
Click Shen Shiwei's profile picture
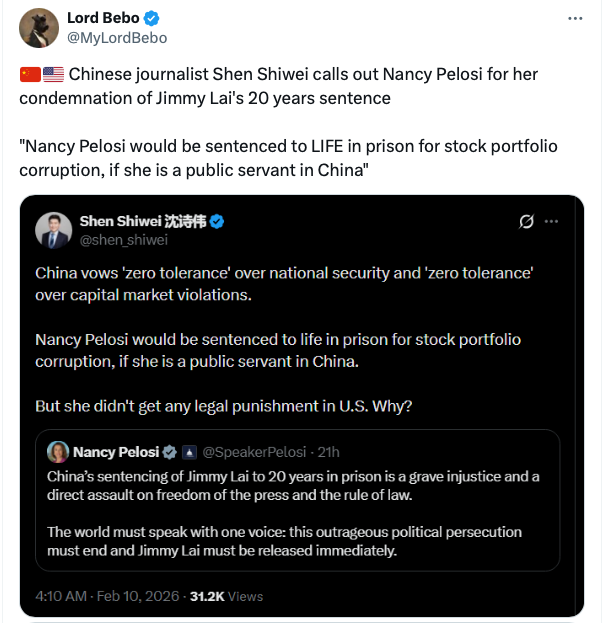[x=53, y=230]
